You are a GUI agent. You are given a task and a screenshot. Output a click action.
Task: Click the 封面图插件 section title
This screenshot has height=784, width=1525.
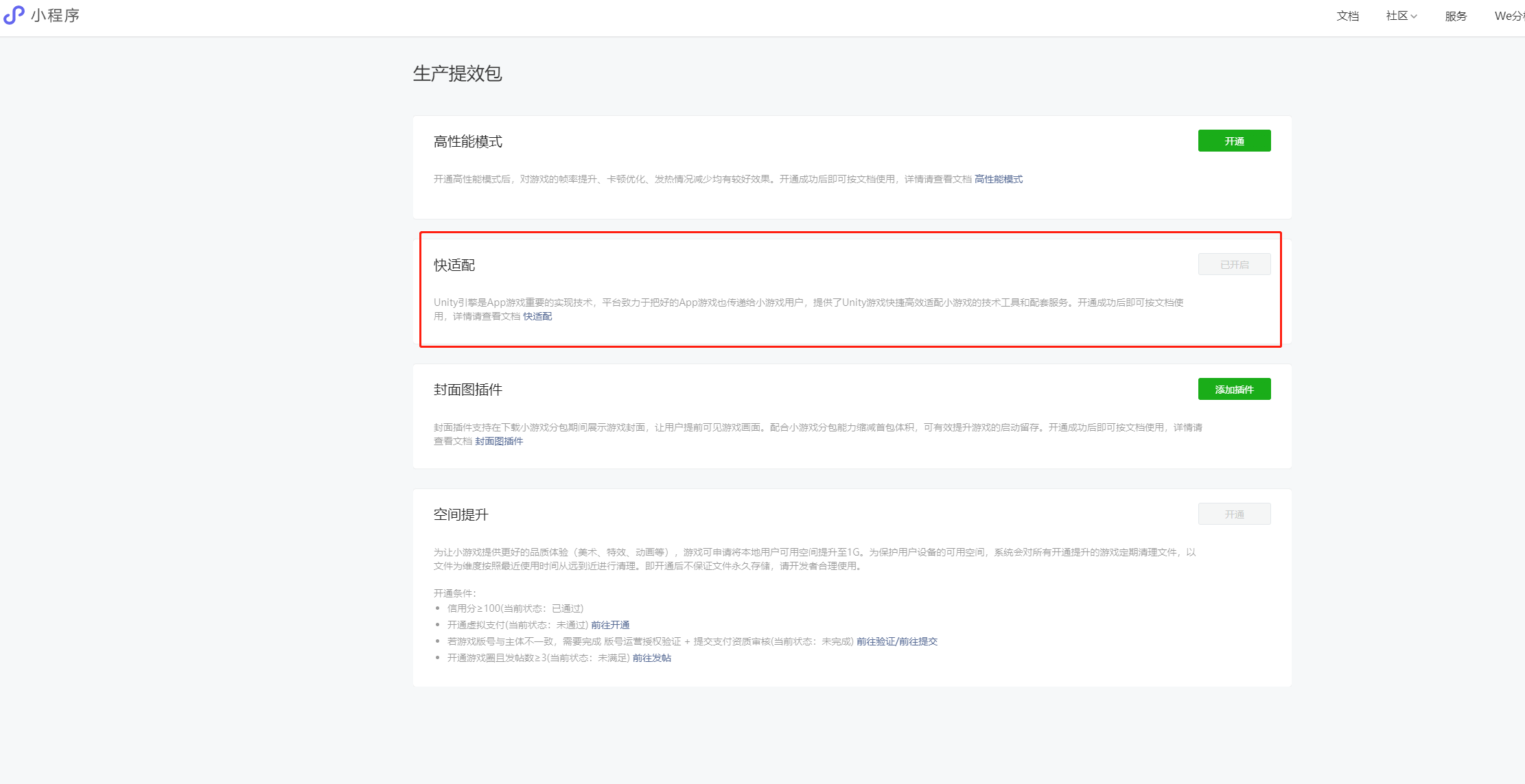pos(467,390)
